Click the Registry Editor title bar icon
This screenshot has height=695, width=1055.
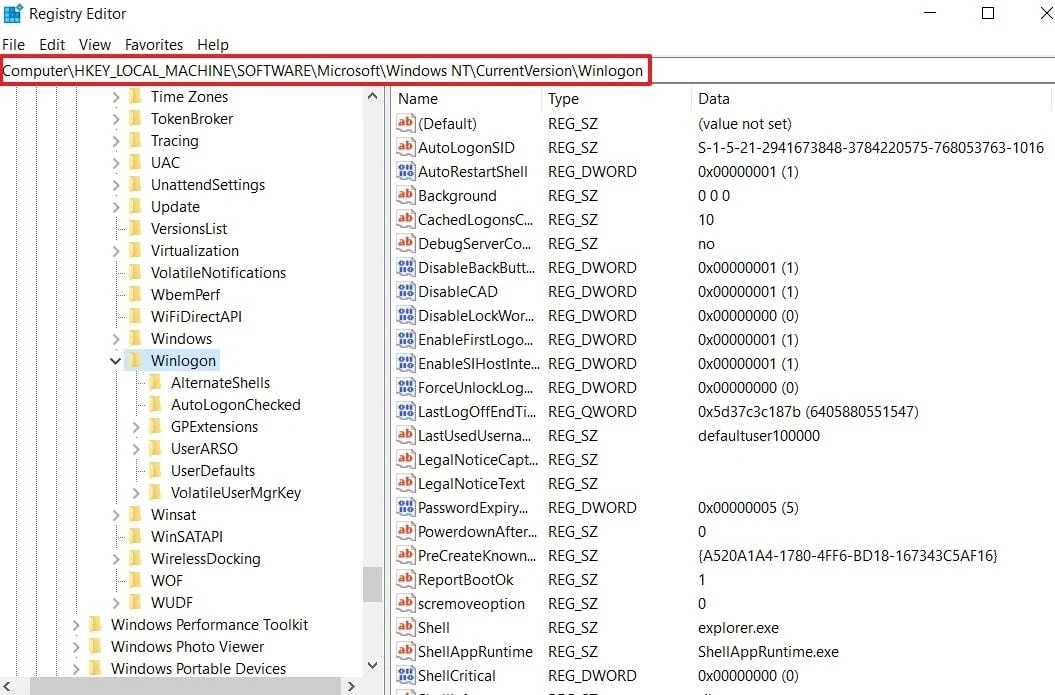(13, 14)
